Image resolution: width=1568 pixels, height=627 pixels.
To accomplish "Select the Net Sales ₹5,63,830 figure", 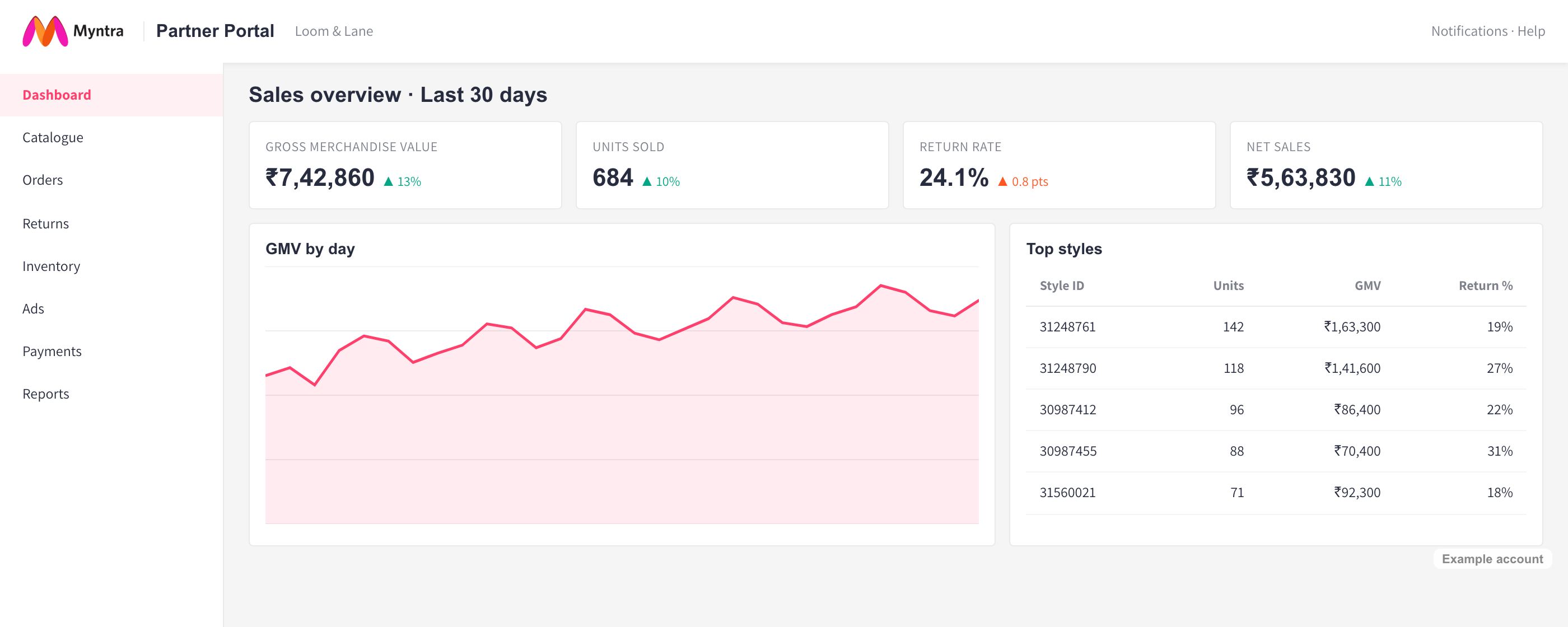I will 1301,178.
